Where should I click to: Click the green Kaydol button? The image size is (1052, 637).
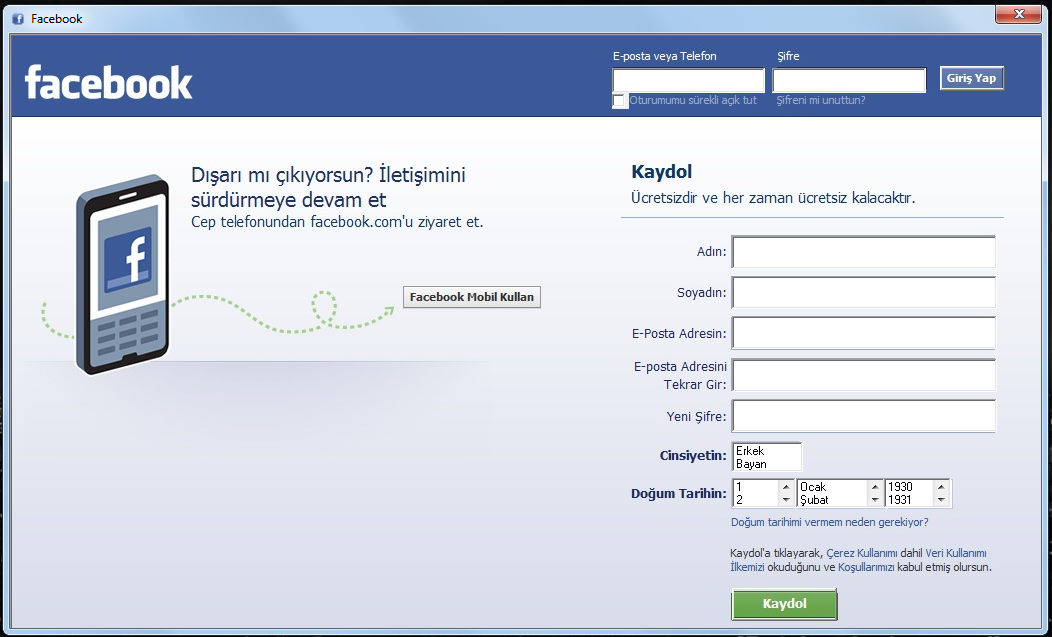(x=784, y=604)
